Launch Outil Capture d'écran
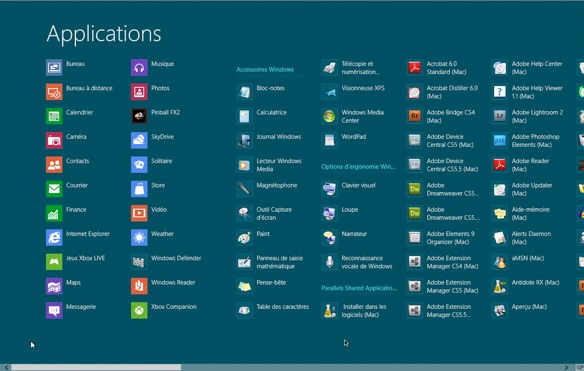Image resolution: width=584 pixels, height=371 pixels. coord(244,213)
